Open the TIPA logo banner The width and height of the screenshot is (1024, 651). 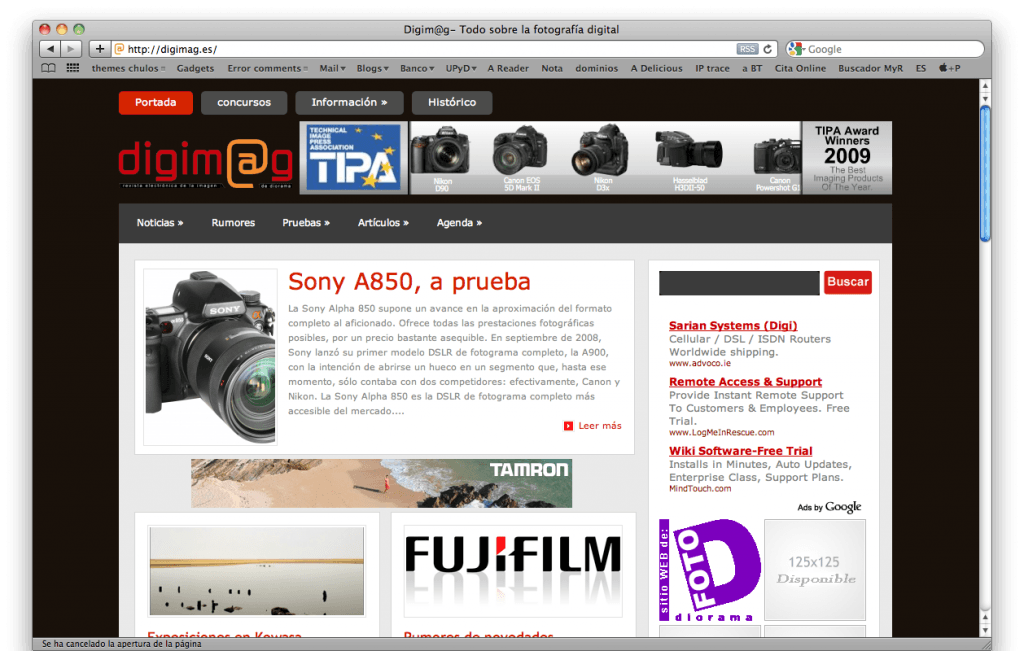tap(353, 157)
